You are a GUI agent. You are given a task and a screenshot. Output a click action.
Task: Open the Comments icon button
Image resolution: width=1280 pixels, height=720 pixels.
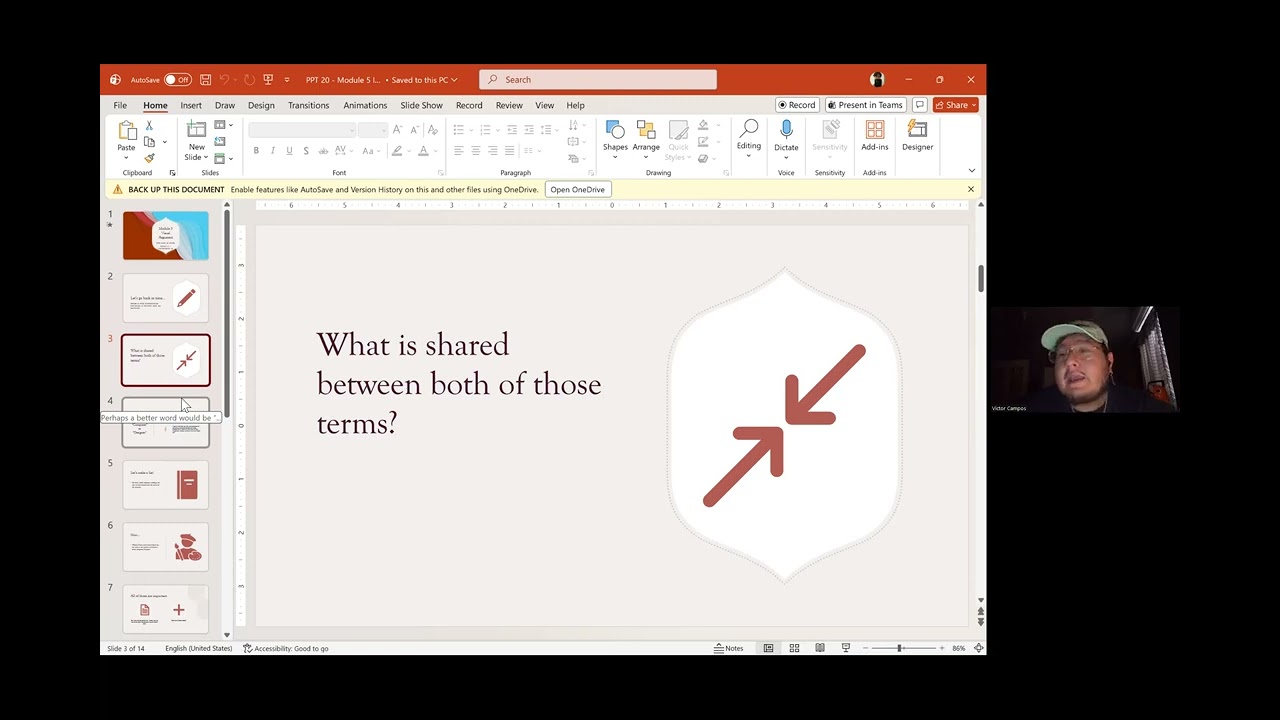click(x=919, y=105)
